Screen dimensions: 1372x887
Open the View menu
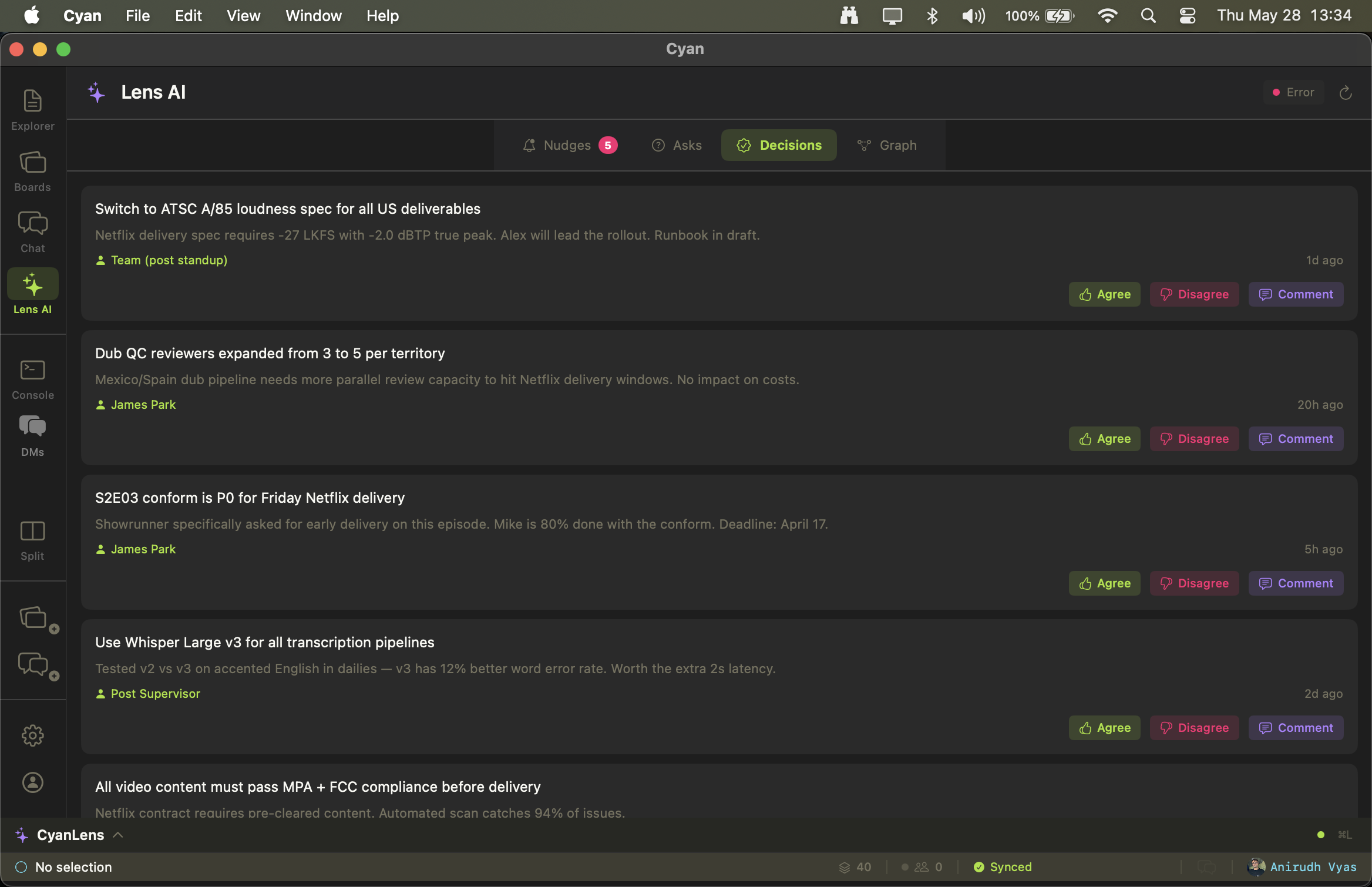[244, 16]
